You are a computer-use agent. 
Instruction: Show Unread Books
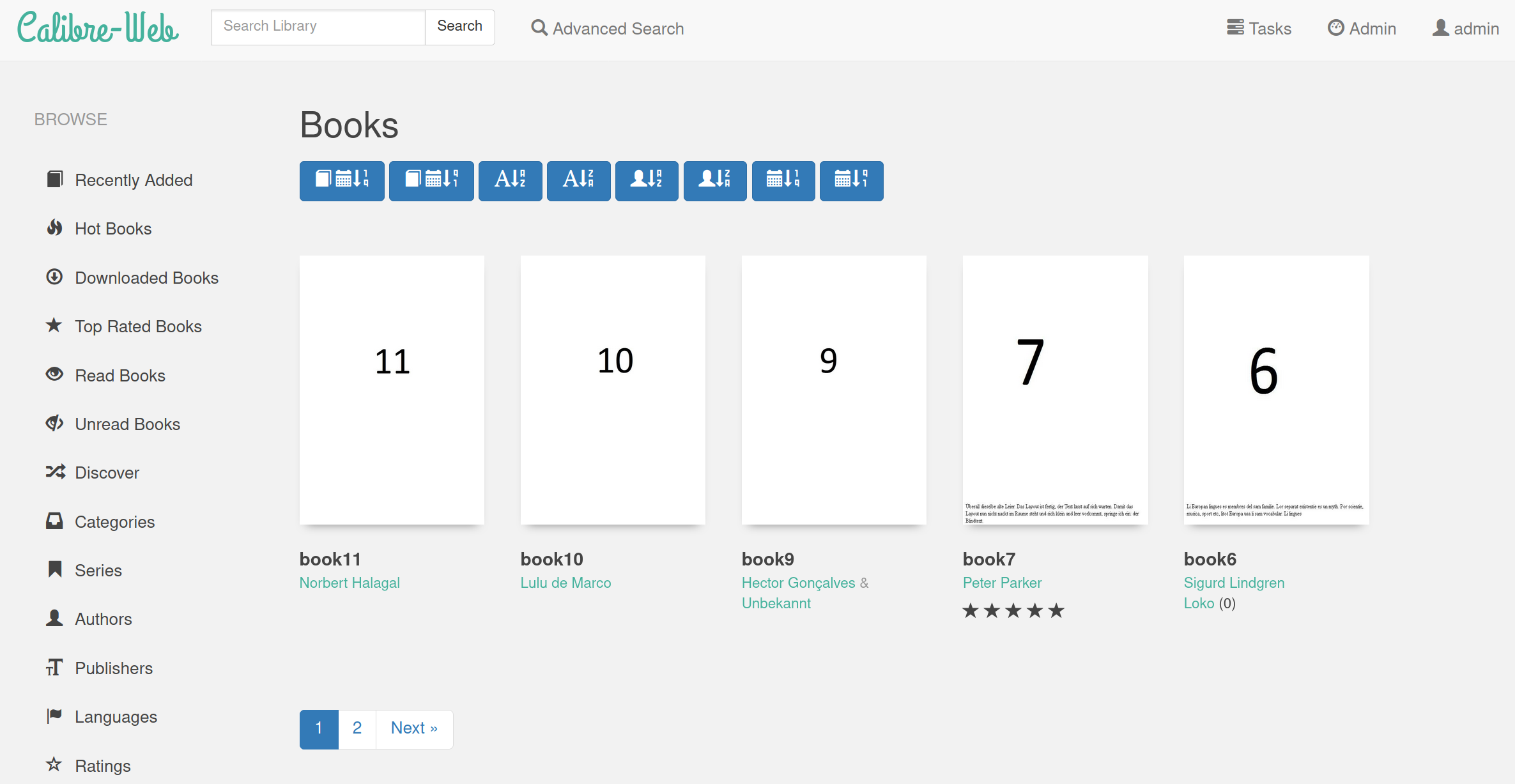coord(127,424)
